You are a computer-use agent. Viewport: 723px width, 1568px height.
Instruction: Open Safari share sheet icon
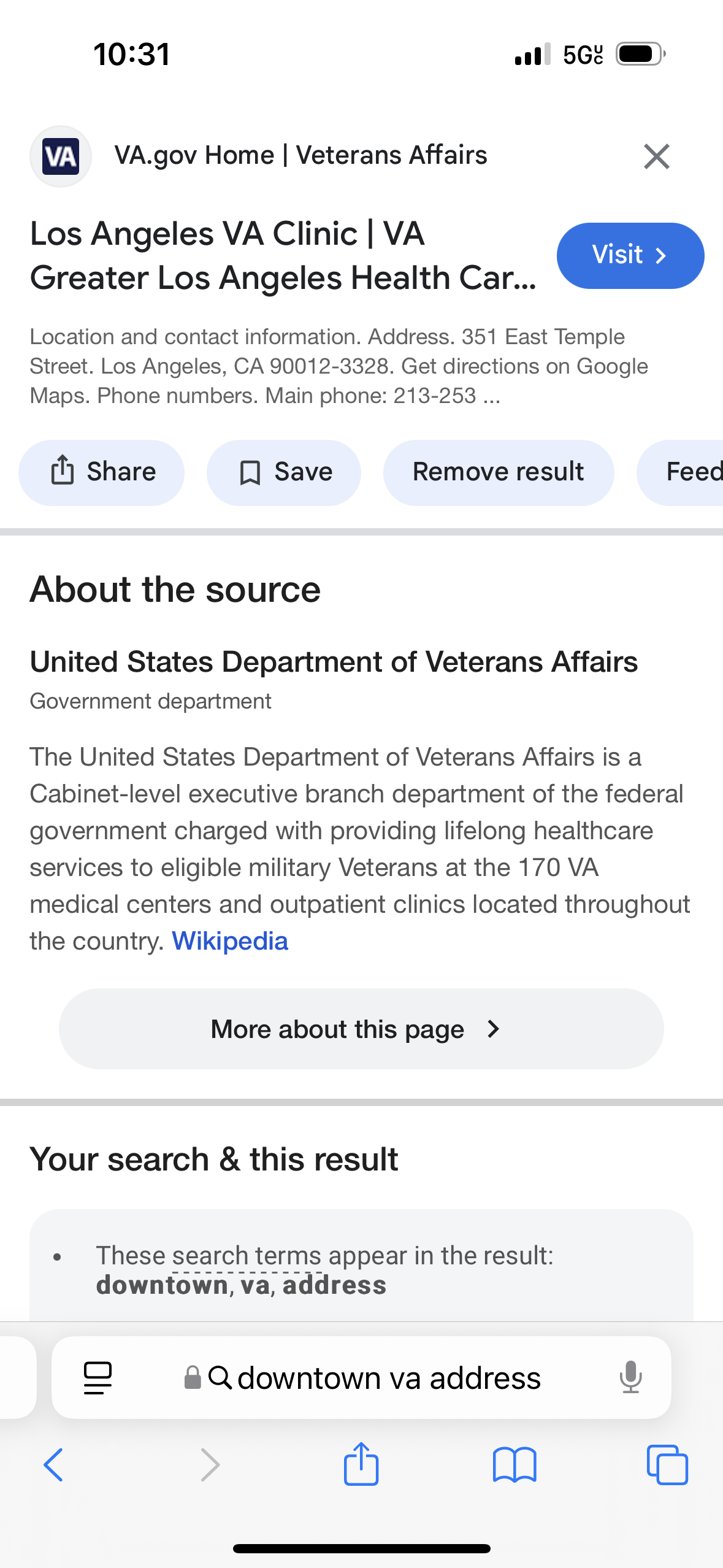361,1463
